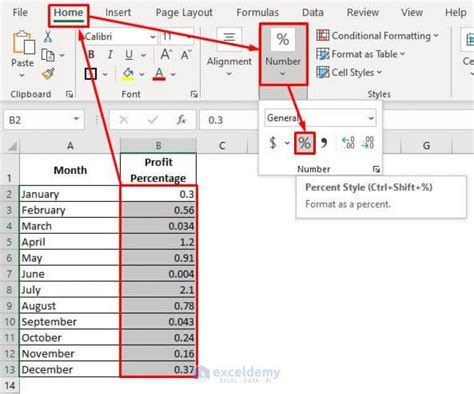Select column G header
Screen dimensions: 474x394
(x=426, y=146)
